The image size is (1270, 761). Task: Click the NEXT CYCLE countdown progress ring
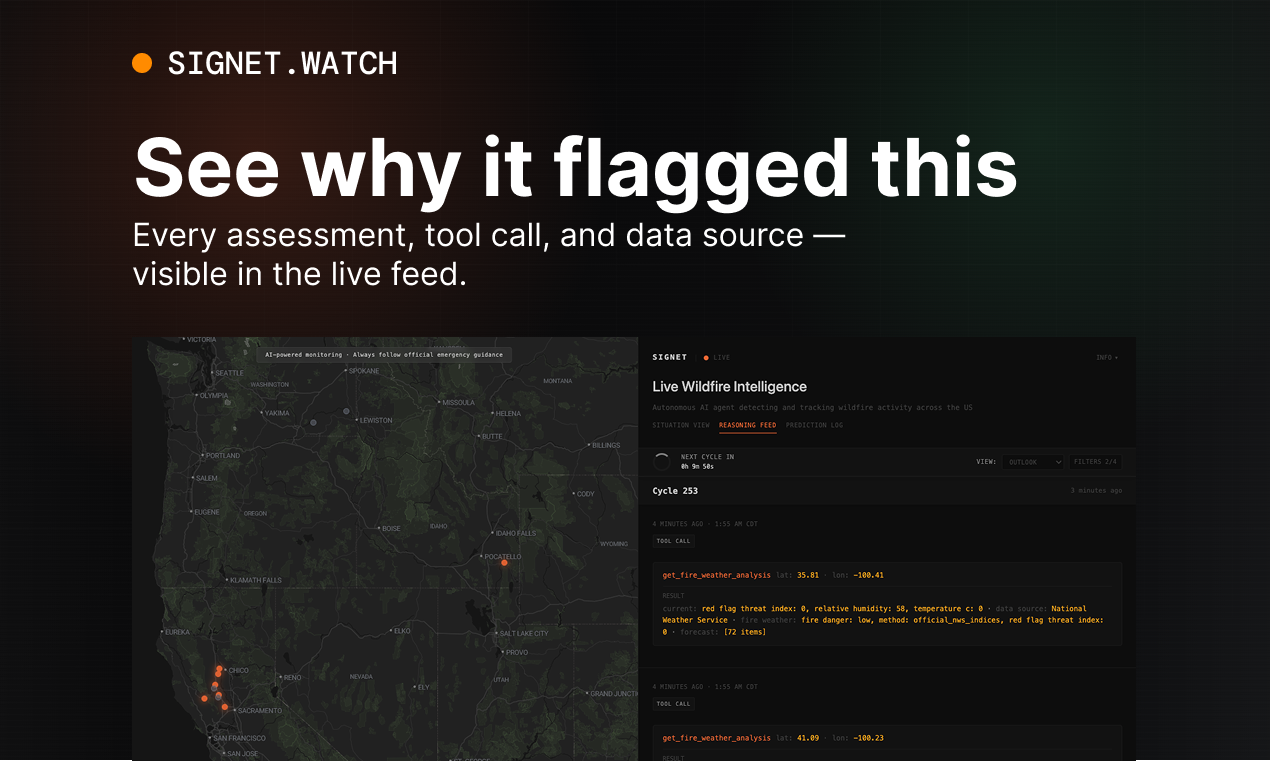(x=662, y=461)
